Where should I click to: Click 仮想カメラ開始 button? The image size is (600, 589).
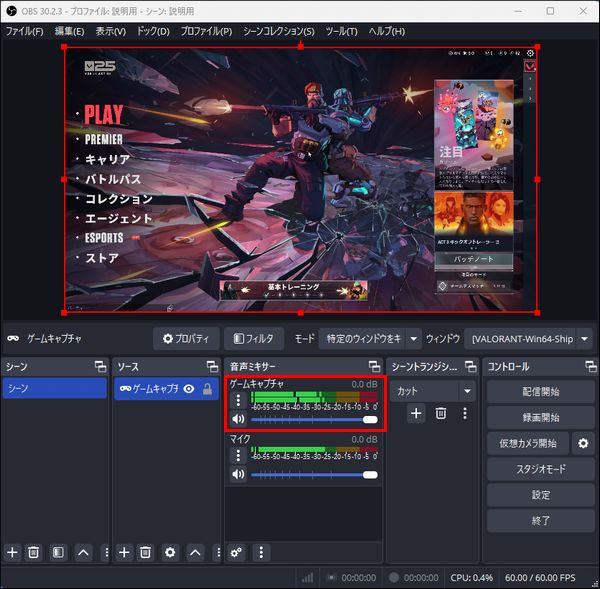pos(528,444)
